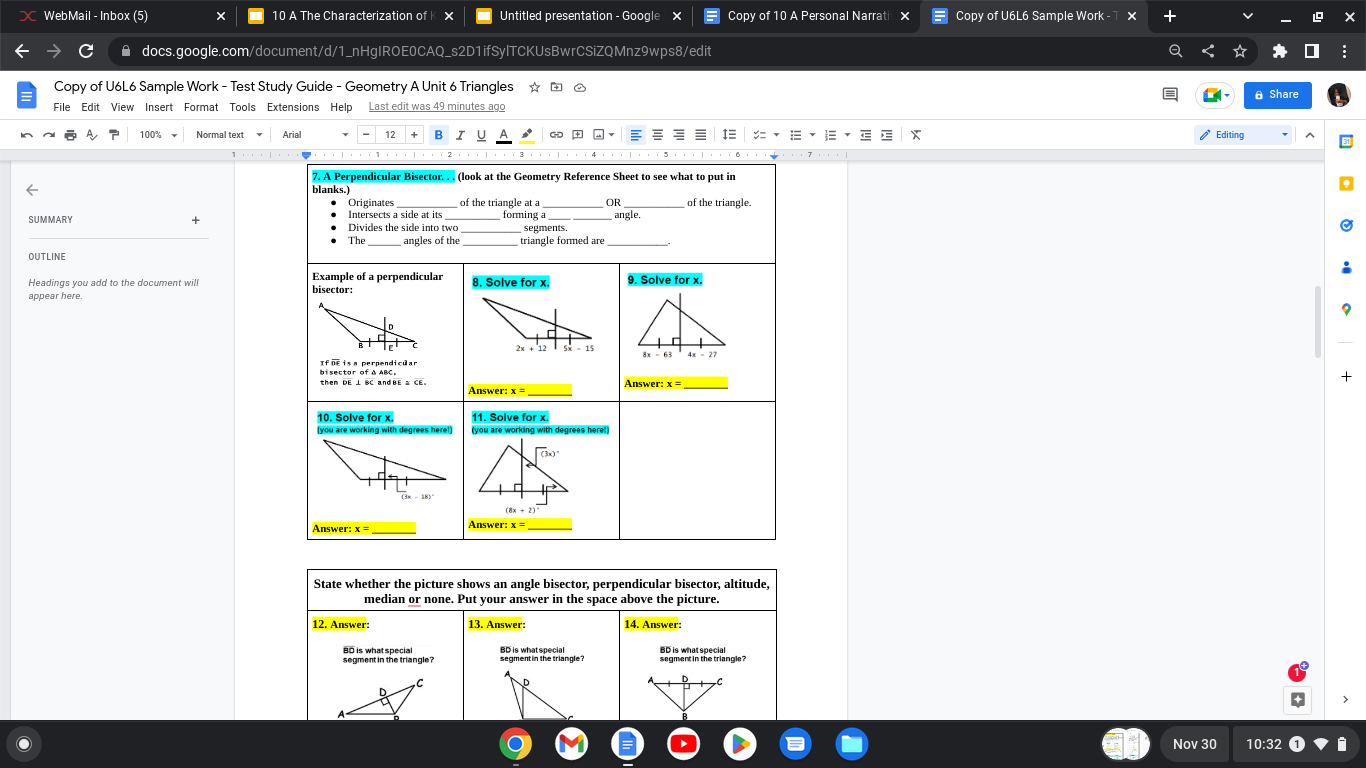The height and width of the screenshot is (768, 1366).
Task: Open the File menu
Action: (62, 107)
